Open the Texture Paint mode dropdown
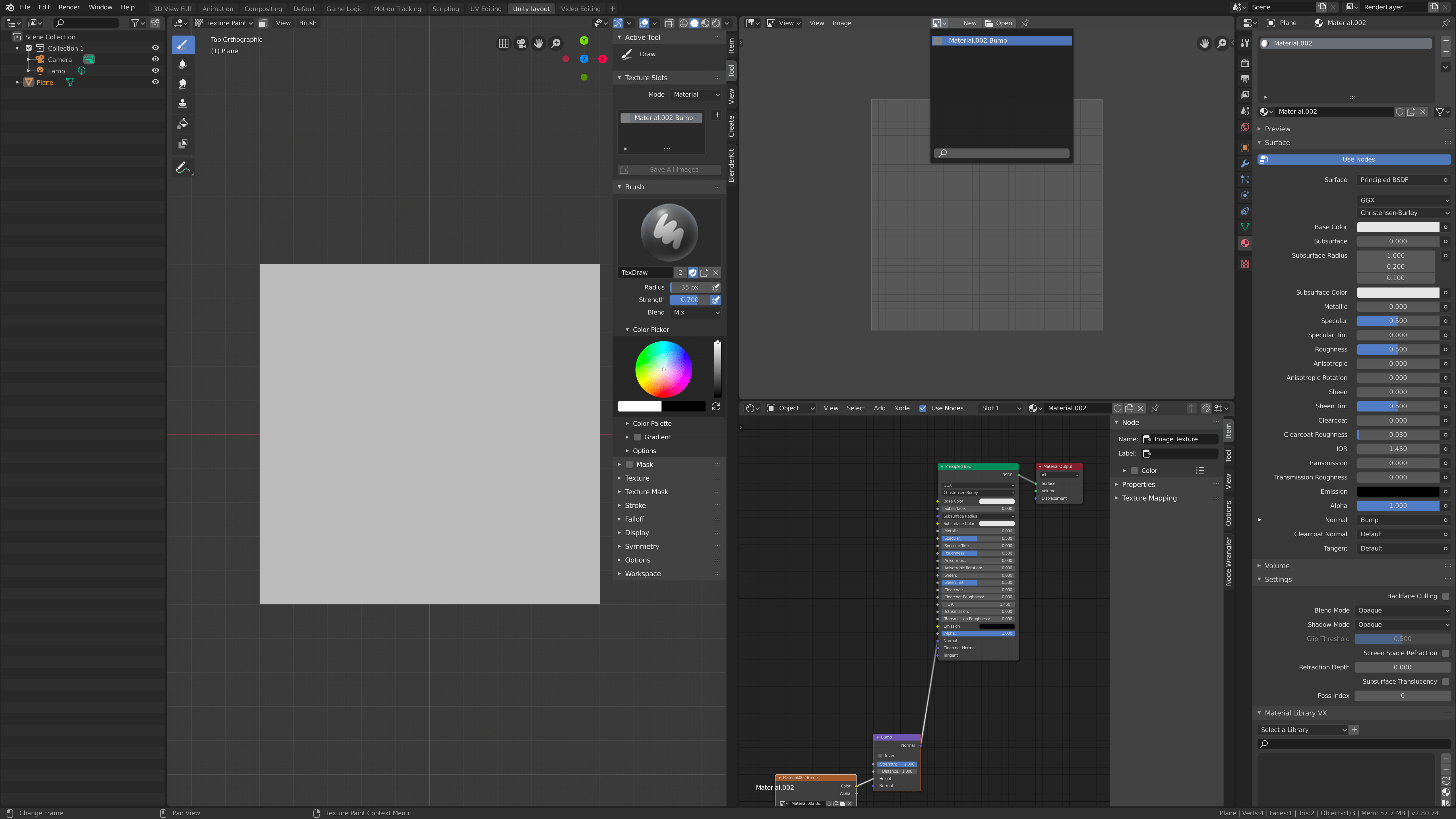The width and height of the screenshot is (1456, 819). [224, 23]
